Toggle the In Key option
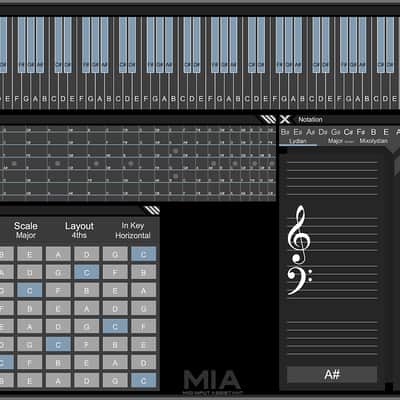 [133, 226]
